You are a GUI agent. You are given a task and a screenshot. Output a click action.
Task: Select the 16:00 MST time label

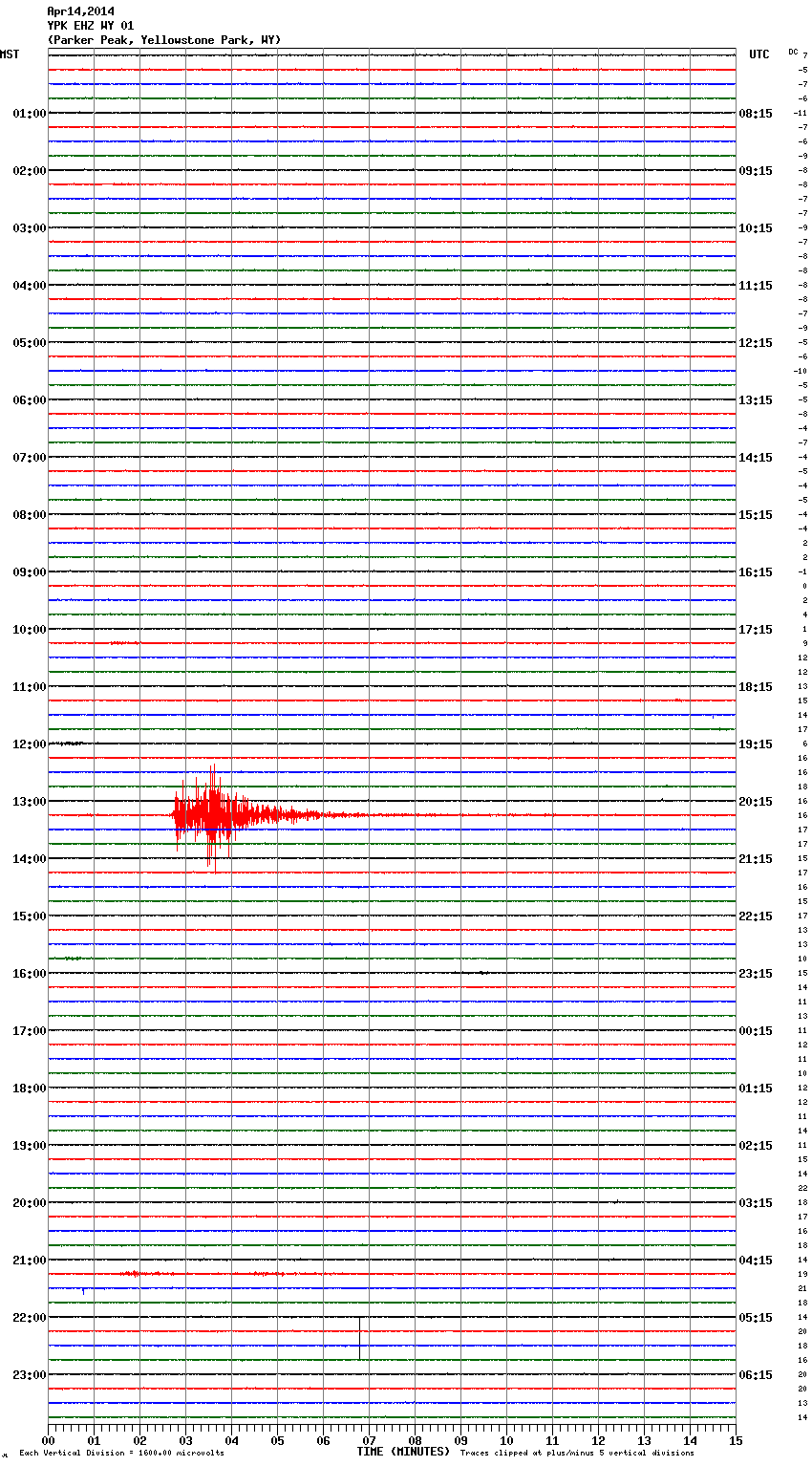tap(29, 974)
